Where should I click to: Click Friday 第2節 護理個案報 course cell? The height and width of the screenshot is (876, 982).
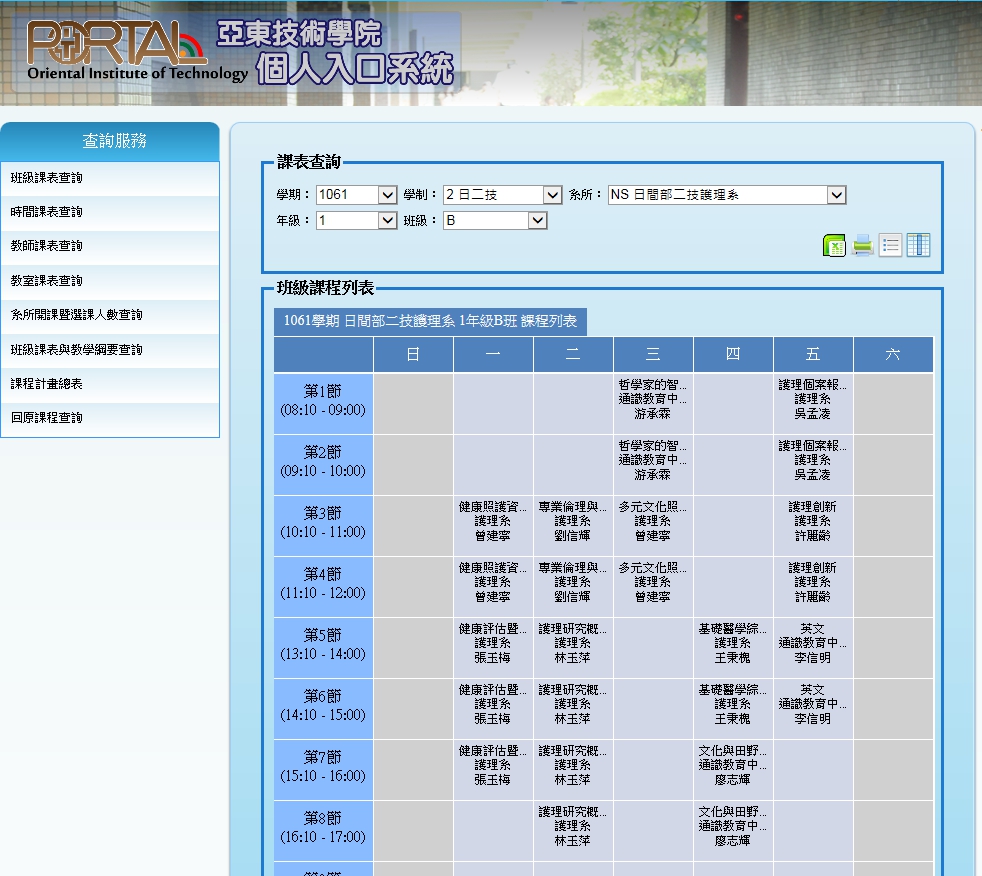click(x=813, y=465)
